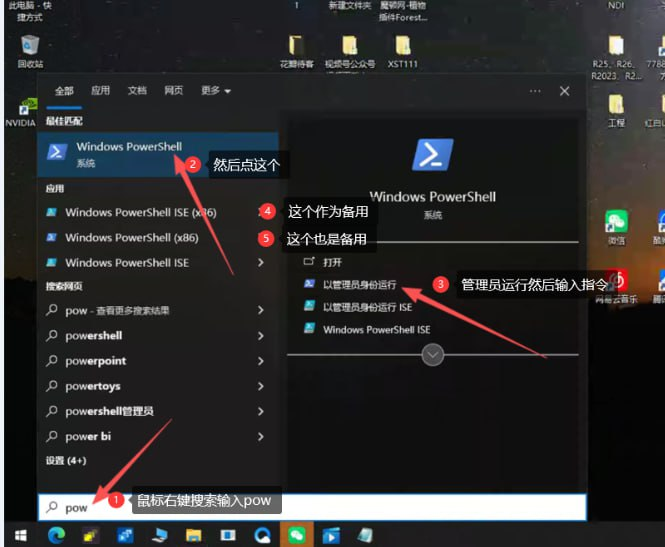Open the 设置 (4+) results group
The height and width of the screenshot is (547, 665).
[x=66, y=460]
